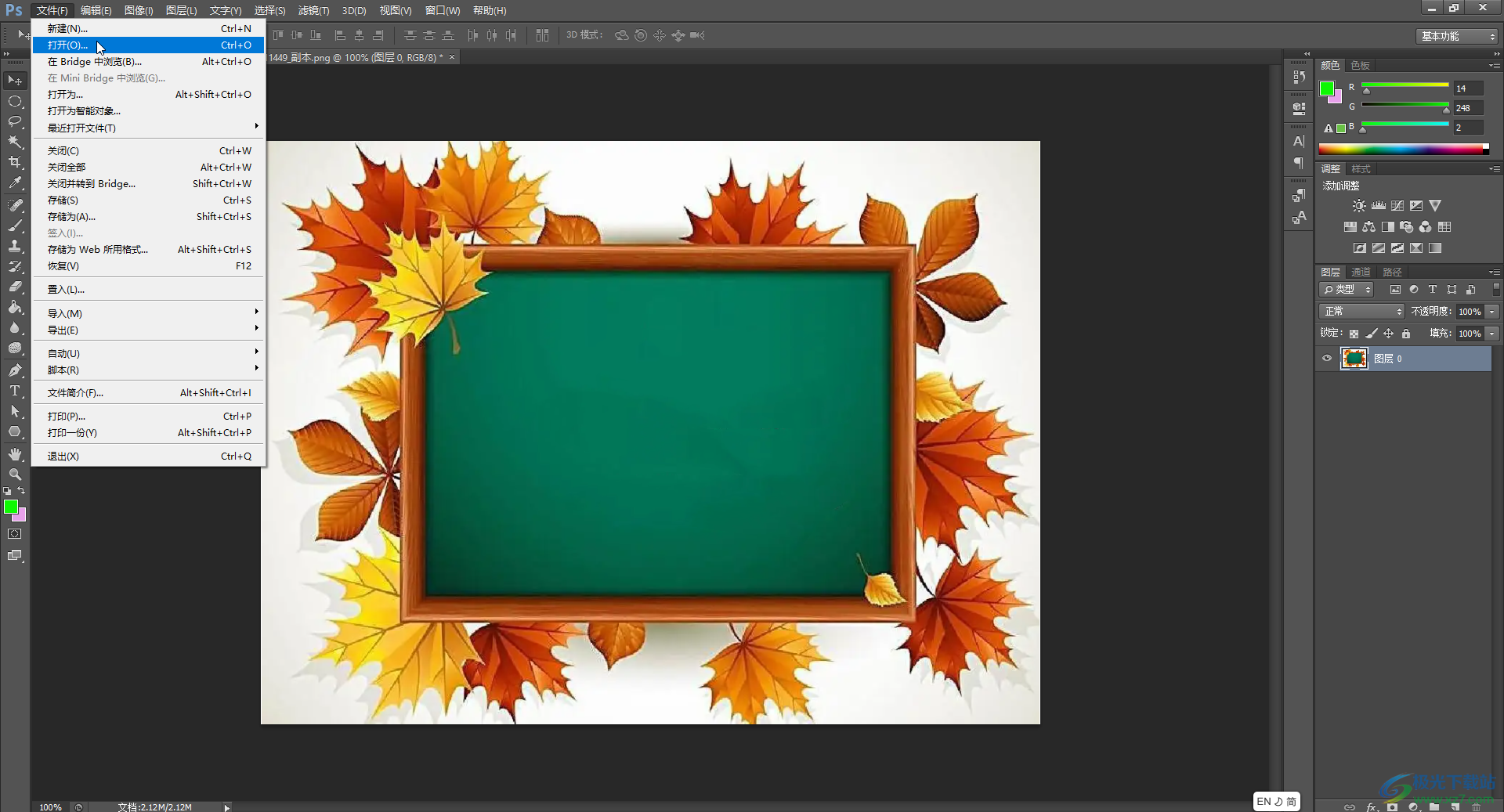This screenshot has width=1504, height=812.
Task: Select the Crop tool
Action: coord(15,162)
